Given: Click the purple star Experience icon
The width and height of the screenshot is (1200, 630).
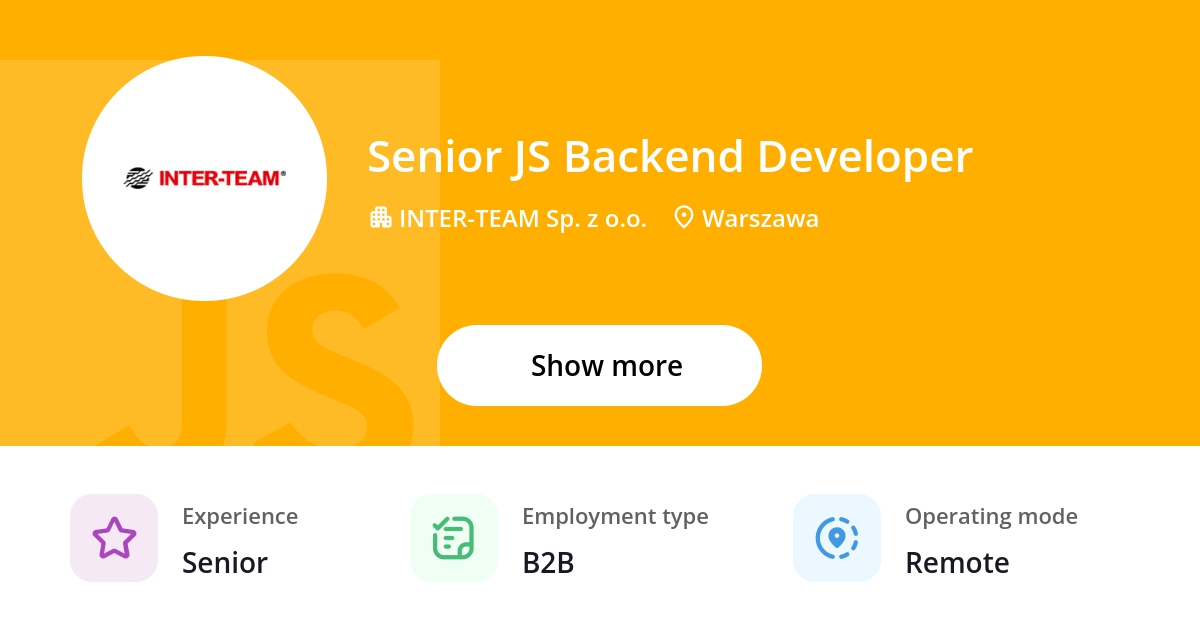Looking at the screenshot, I should pyautogui.click(x=114, y=538).
